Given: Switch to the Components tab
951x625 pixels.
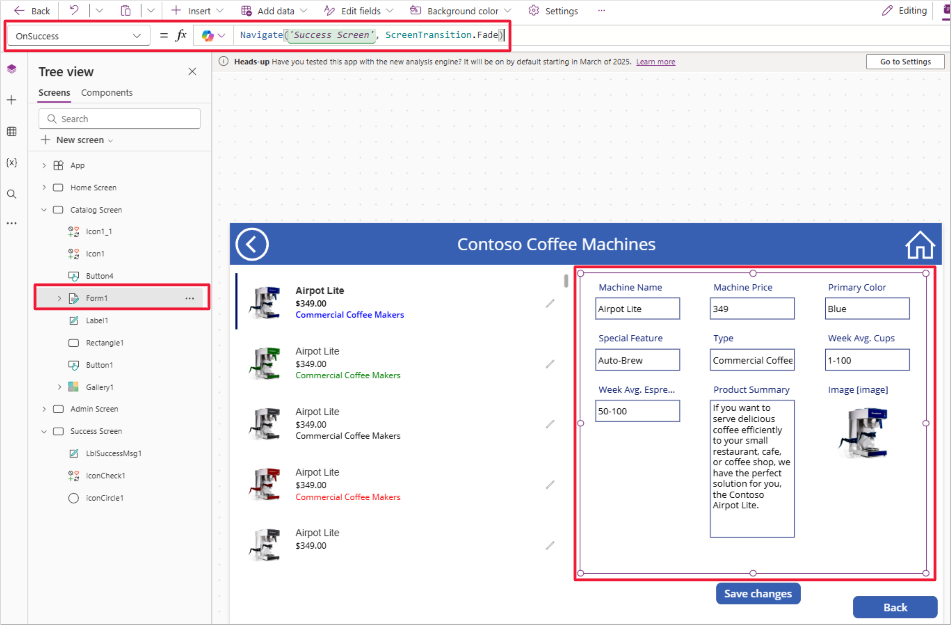Looking at the screenshot, I should coord(106,92).
